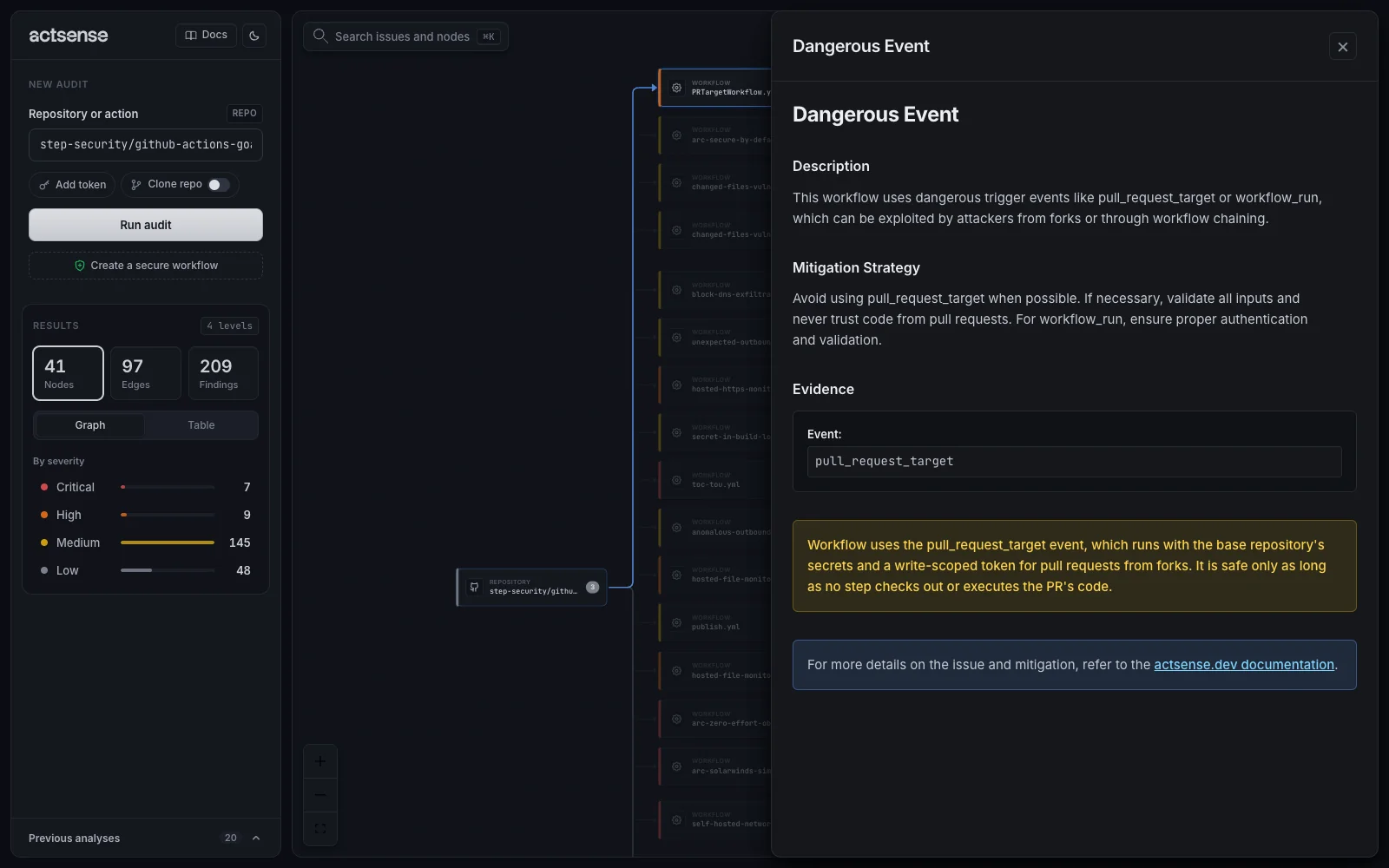Viewport: 1389px width, 868px height.
Task: Click the gear icon on publish.yml node
Action: pos(676,622)
